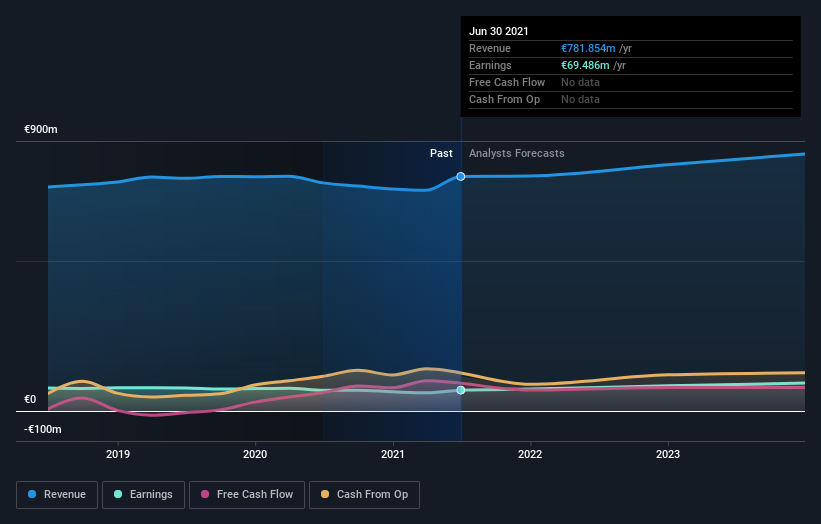821x524 pixels.
Task: Toggle the Cash From Op legend button
Action: coord(364,495)
